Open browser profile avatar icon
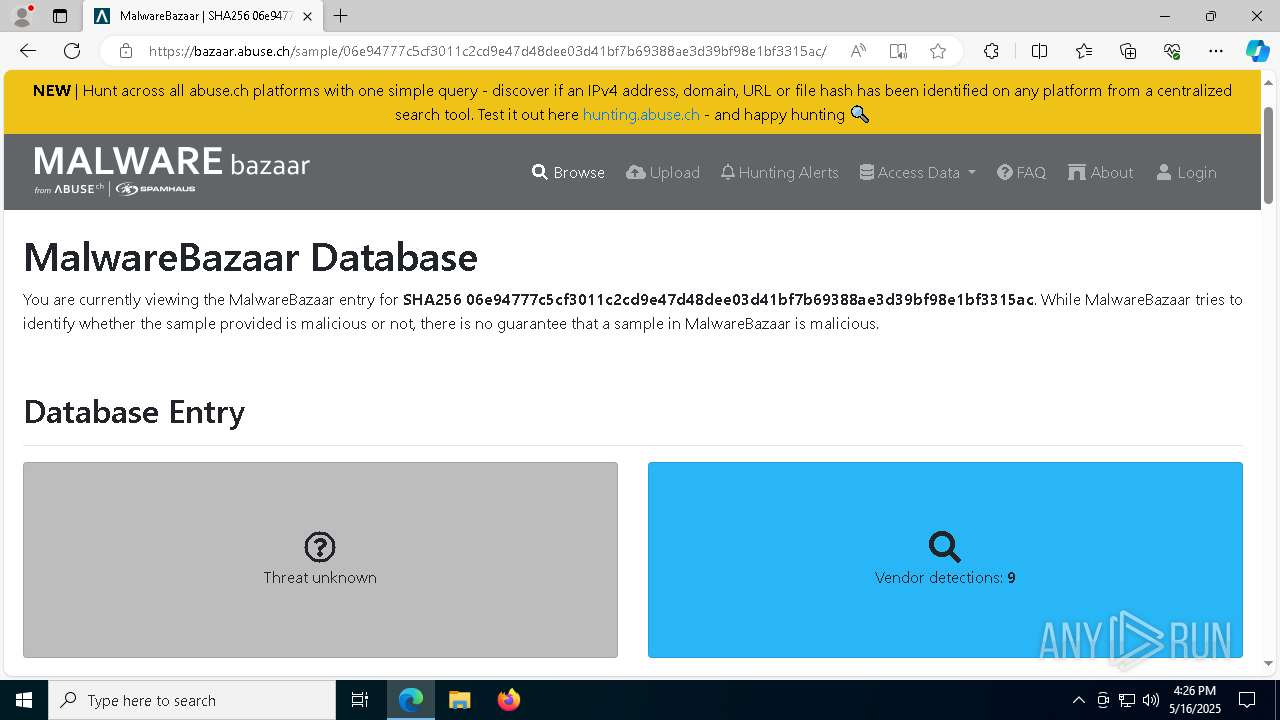 (22, 16)
